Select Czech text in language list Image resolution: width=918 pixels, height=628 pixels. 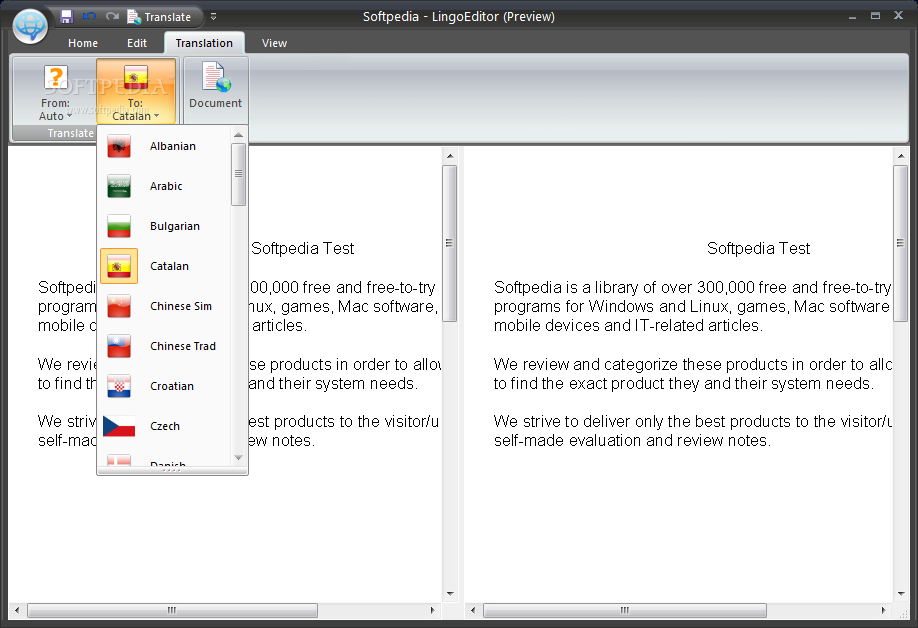tap(165, 426)
